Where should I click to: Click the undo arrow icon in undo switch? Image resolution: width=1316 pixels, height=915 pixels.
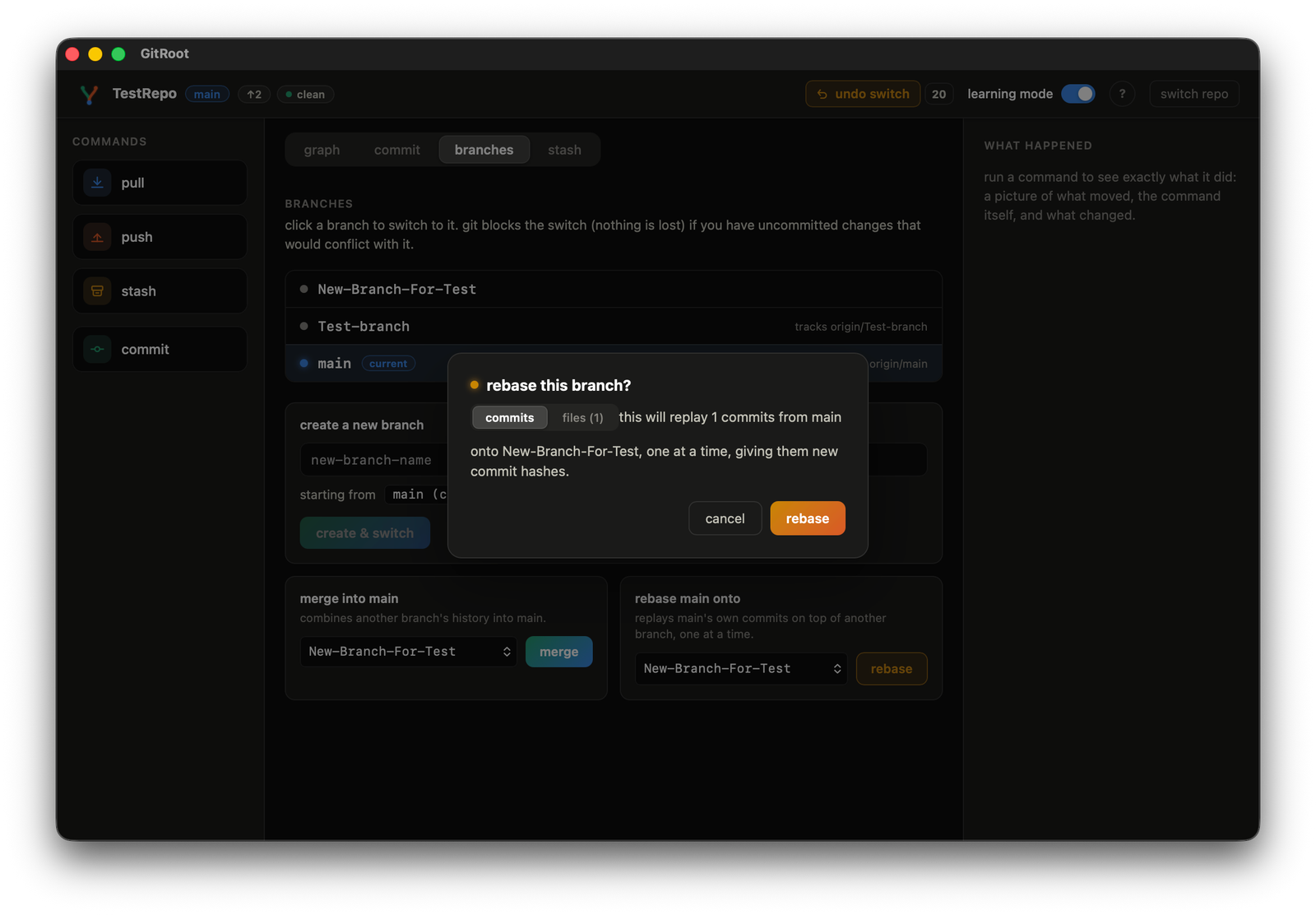point(822,95)
